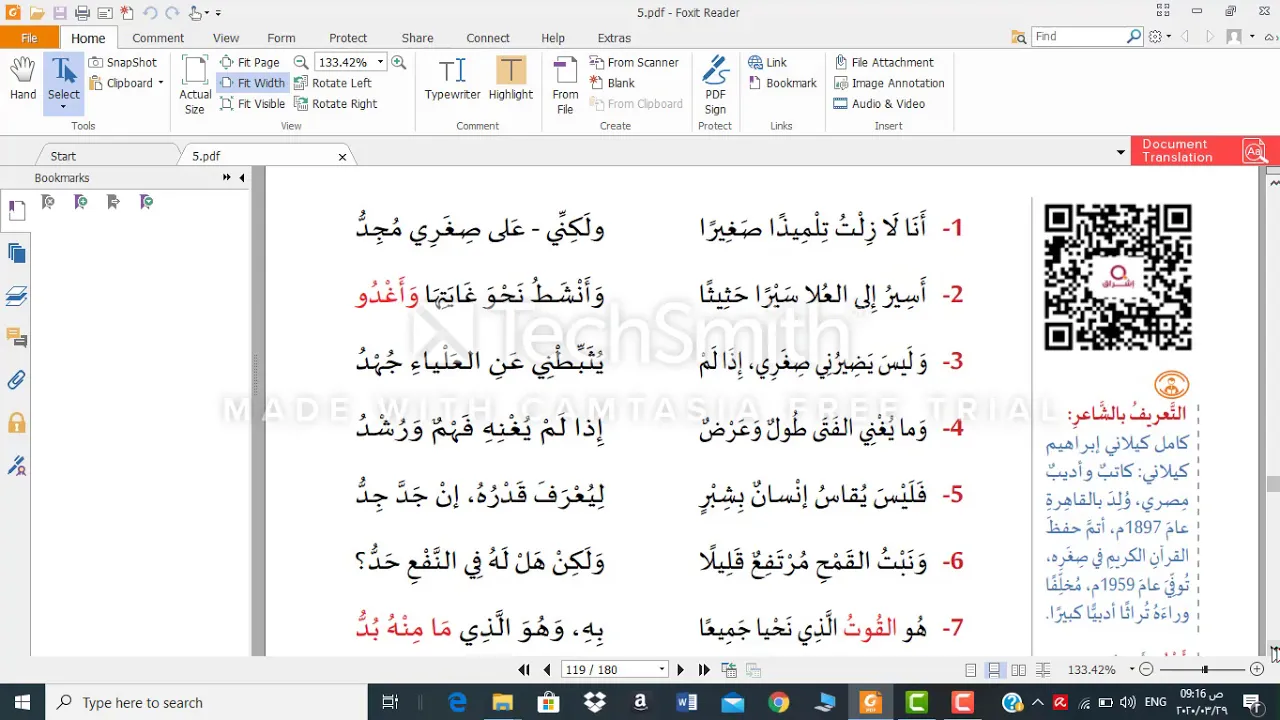Image resolution: width=1280 pixels, height=720 pixels.
Task: Create a Blank PDF
Action: 612,83
